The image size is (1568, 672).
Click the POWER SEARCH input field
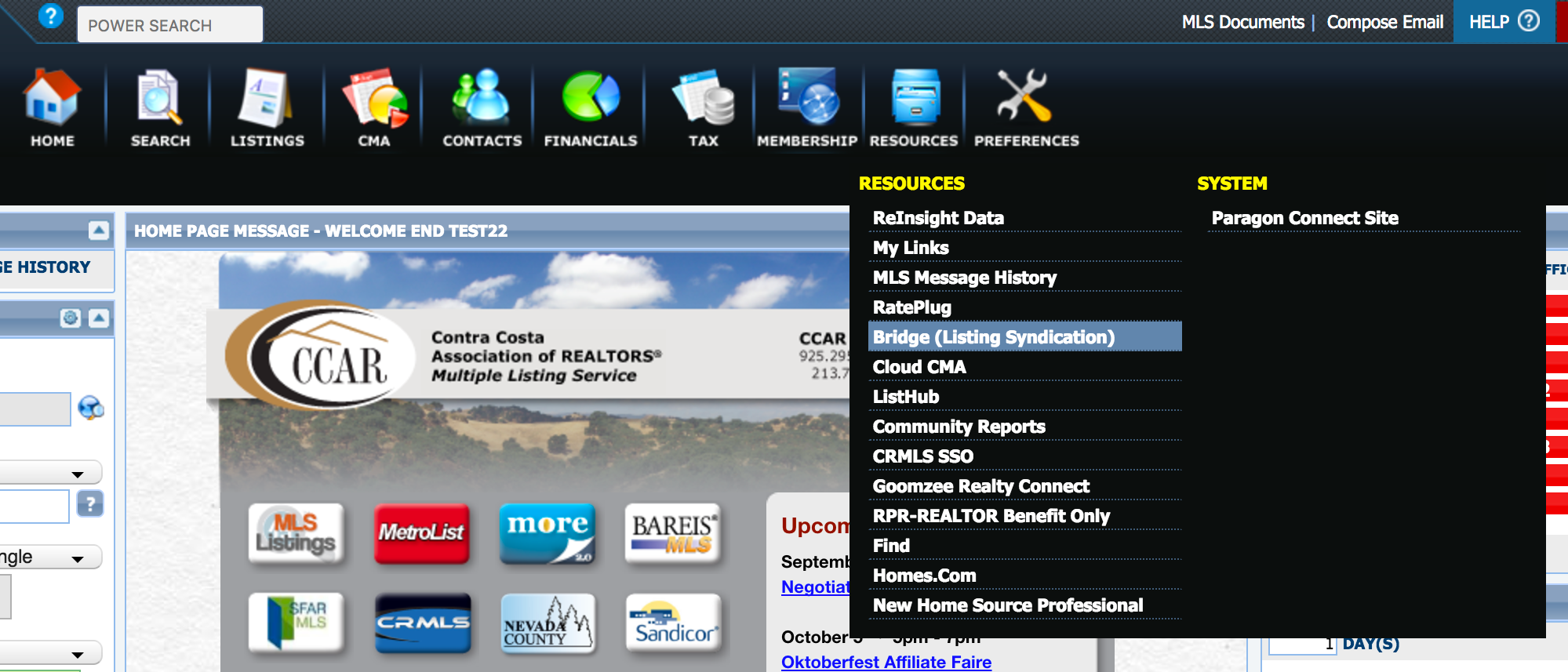[x=170, y=24]
